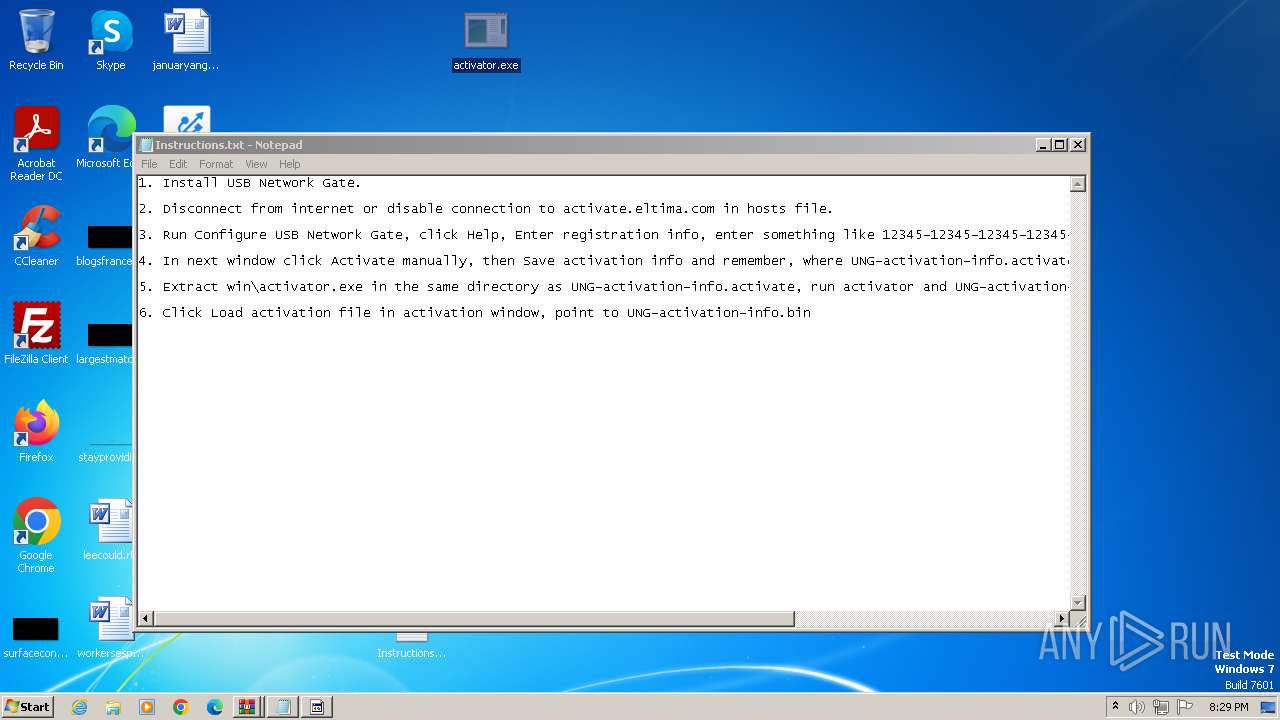Place cursor in line '1. Install USB Network Gate.'
1280x720 pixels.
coord(250,183)
